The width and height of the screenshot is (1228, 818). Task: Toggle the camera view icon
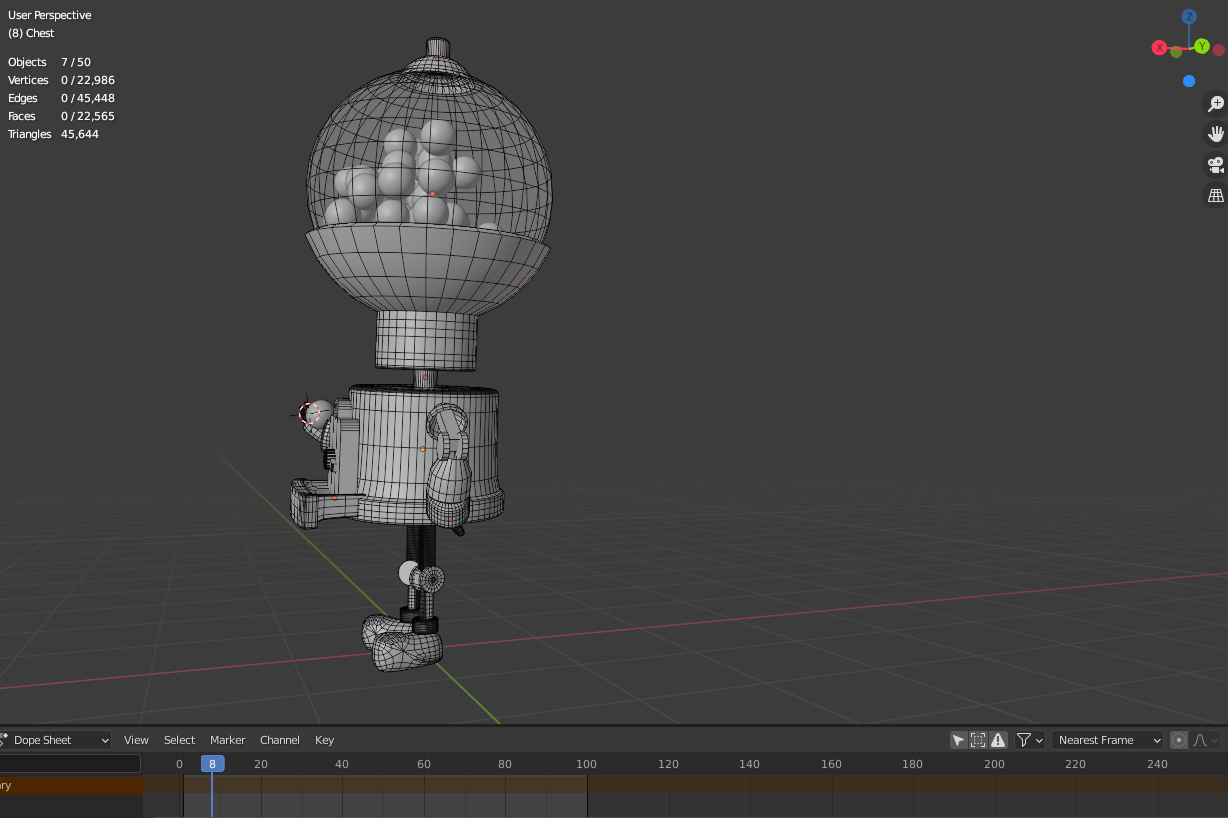pyautogui.click(x=1216, y=165)
